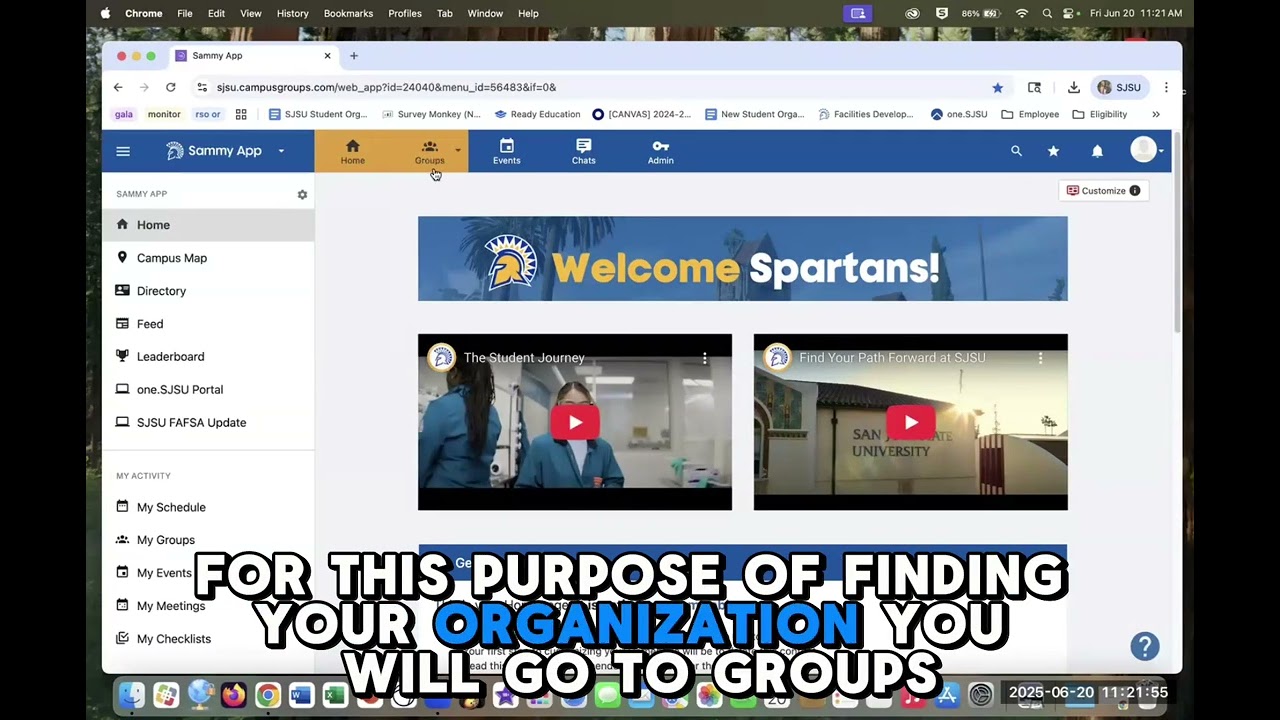Reload the page
Image resolution: width=1280 pixels, height=720 pixels.
click(171, 87)
